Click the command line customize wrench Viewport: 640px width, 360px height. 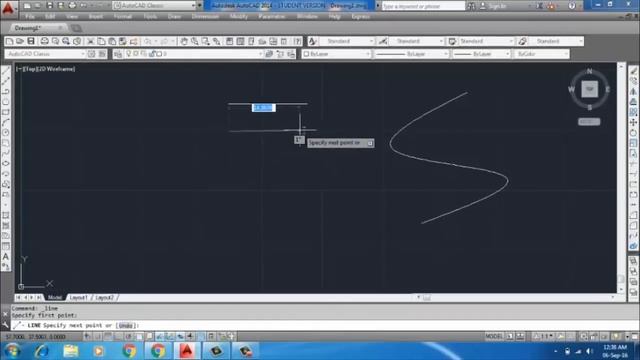pos(5,325)
